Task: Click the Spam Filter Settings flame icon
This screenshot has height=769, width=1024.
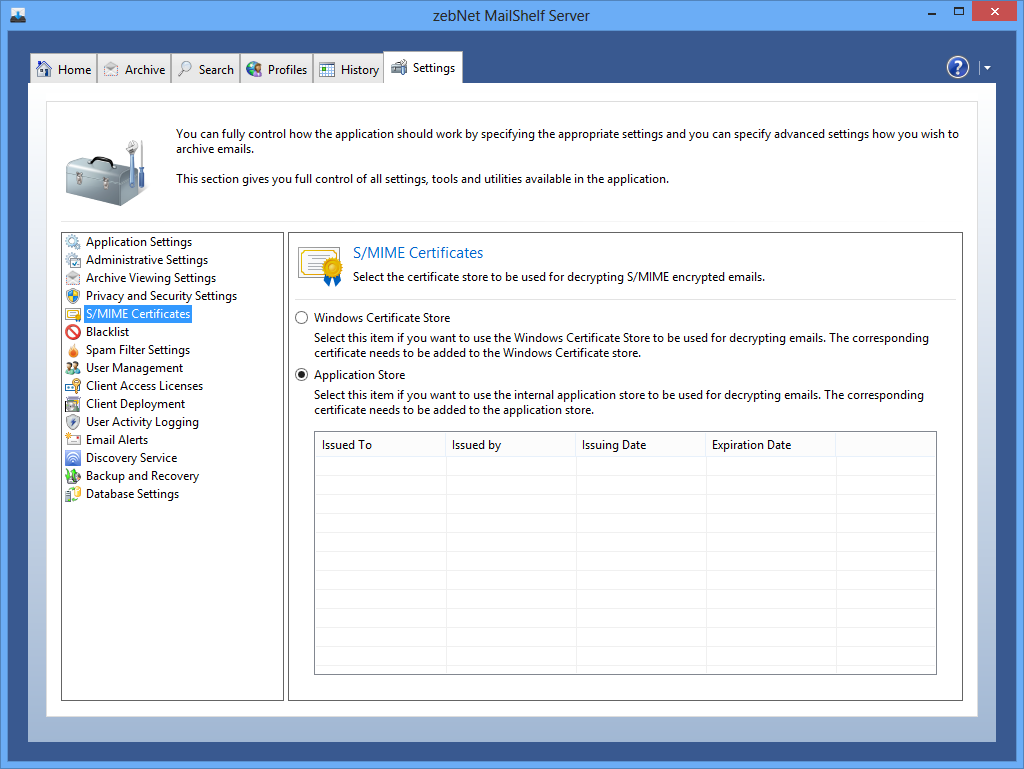Action: point(73,350)
